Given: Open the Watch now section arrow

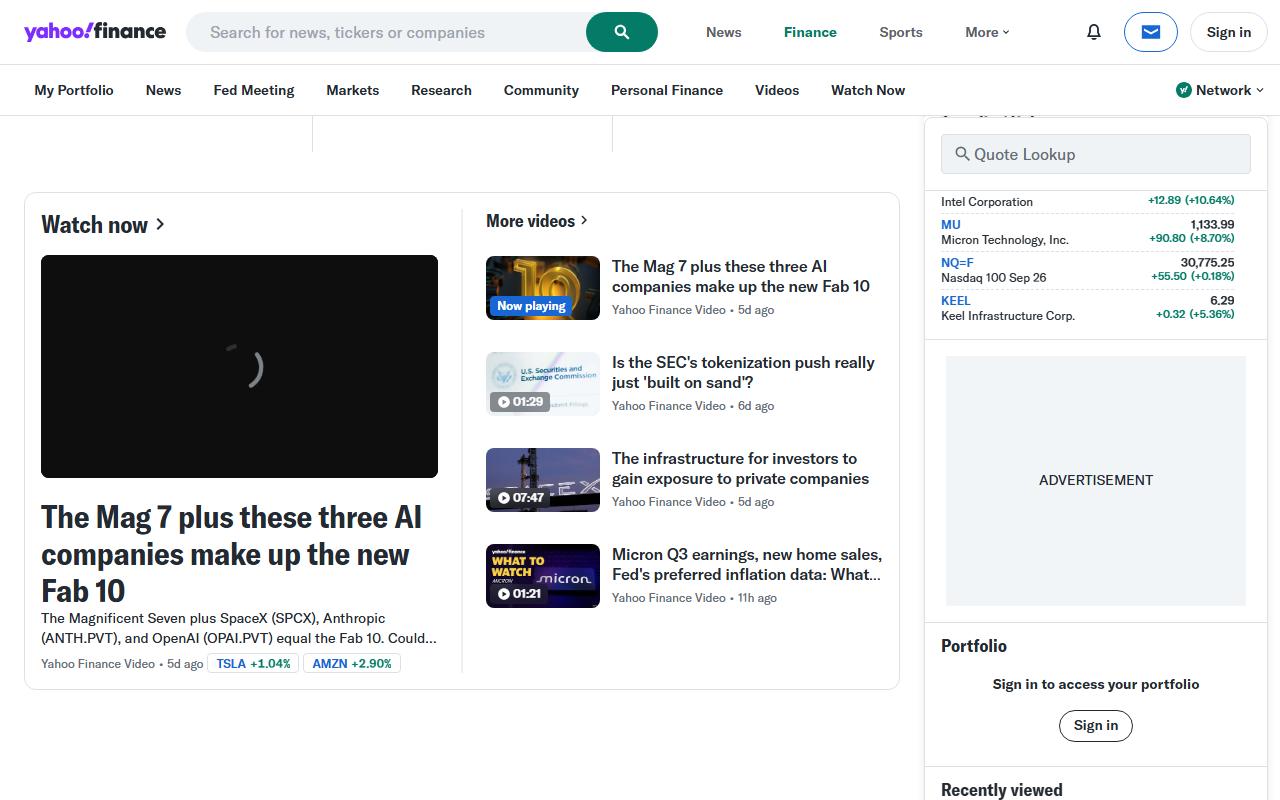Looking at the screenshot, I should point(161,224).
